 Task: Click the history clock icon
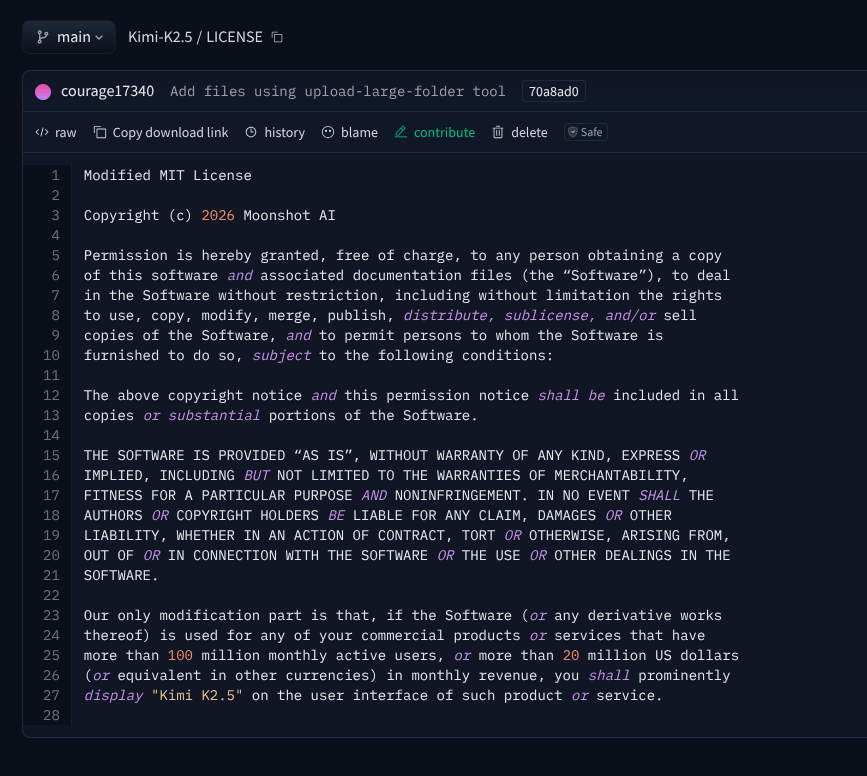point(251,132)
